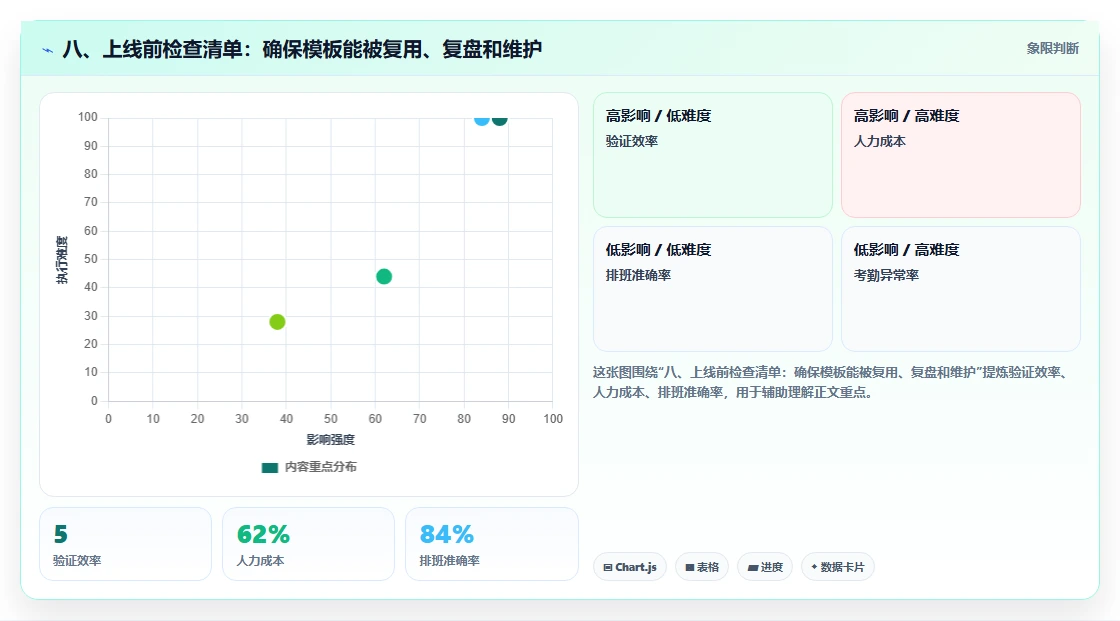Click the lightning icon beside the title
Viewport: 1120px width, 621px height.
point(48,50)
